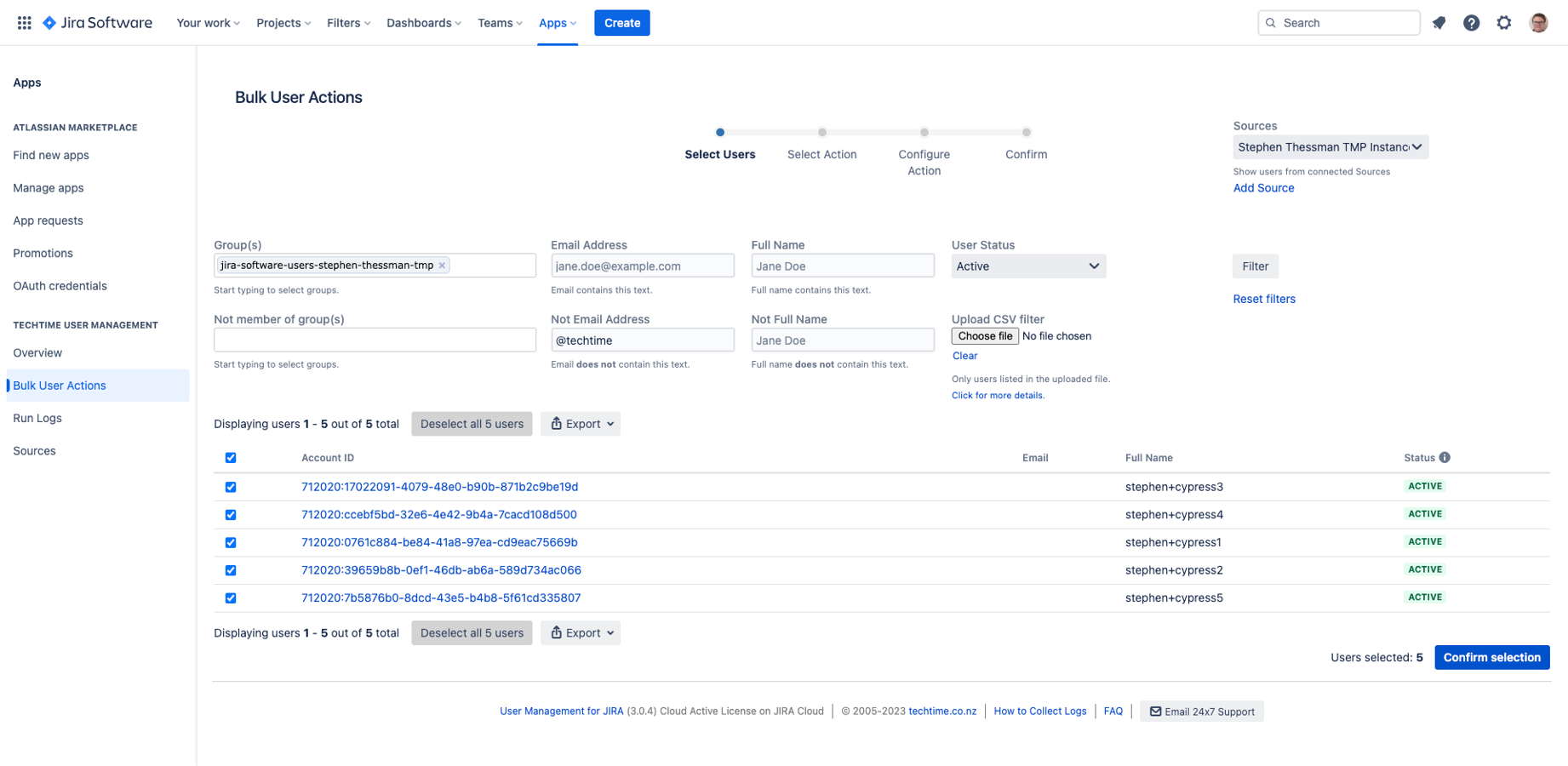The image size is (1568, 766).
Task: Toggle the select-all users header checkbox
Action: (231, 458)
